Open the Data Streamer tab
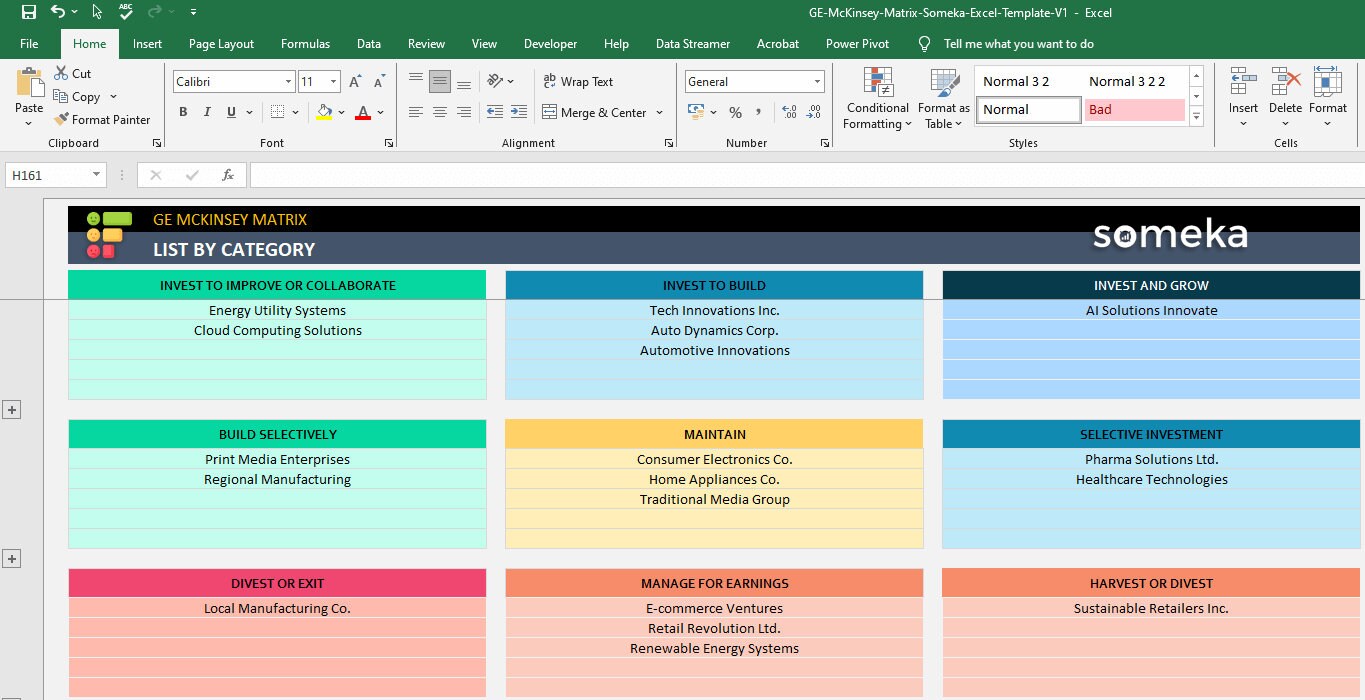This screenshot has width=1365, height=700. click(x=693, y=43)
